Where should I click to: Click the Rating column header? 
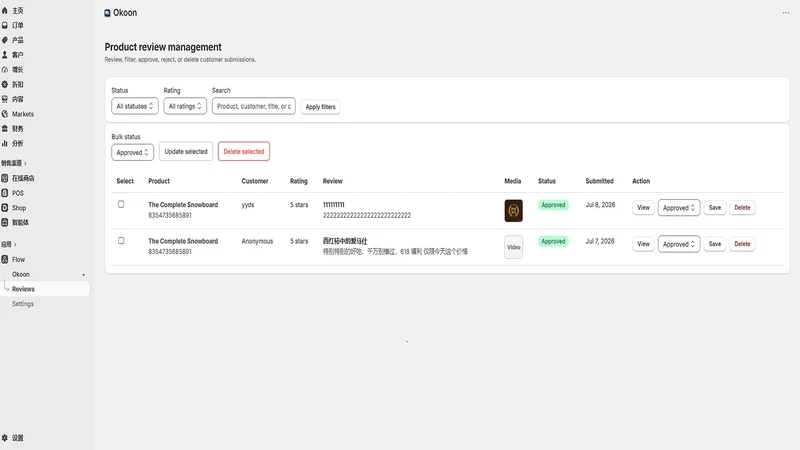click(298, 181)
